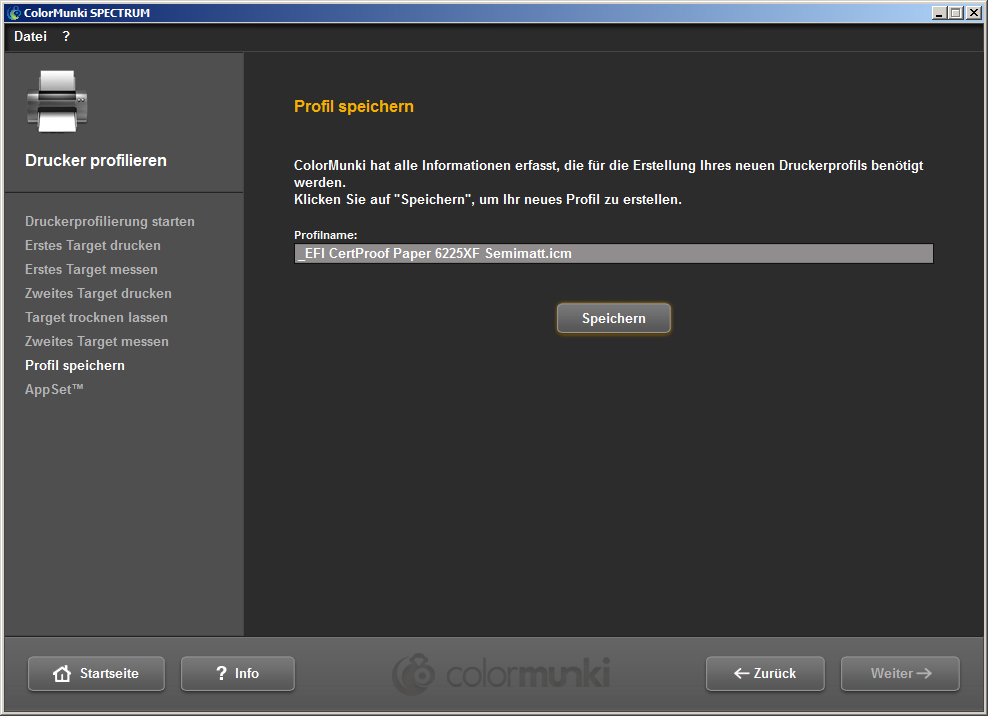Open the Info help button
The image size is (988, 716).
point(238,674)
